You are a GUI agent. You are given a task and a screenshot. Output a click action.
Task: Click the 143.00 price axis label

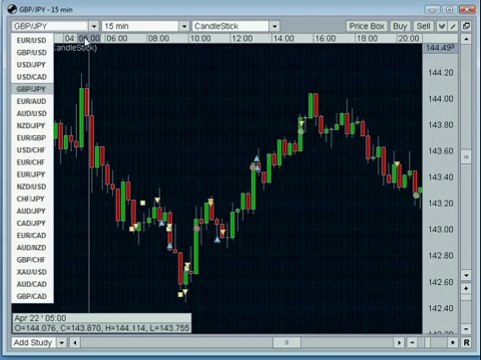pos(441,229)
